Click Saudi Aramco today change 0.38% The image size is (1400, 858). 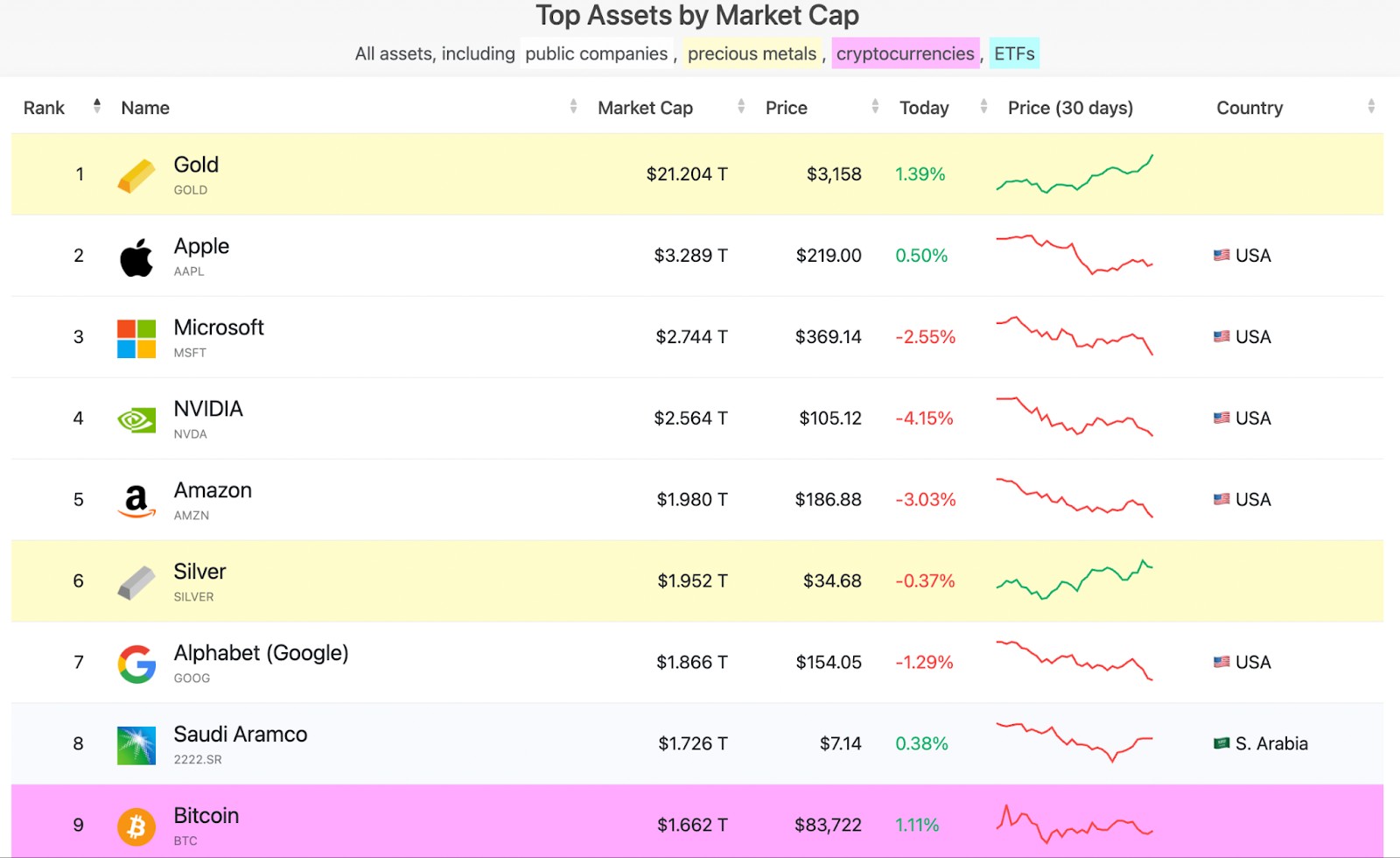(x=921, y=744)
